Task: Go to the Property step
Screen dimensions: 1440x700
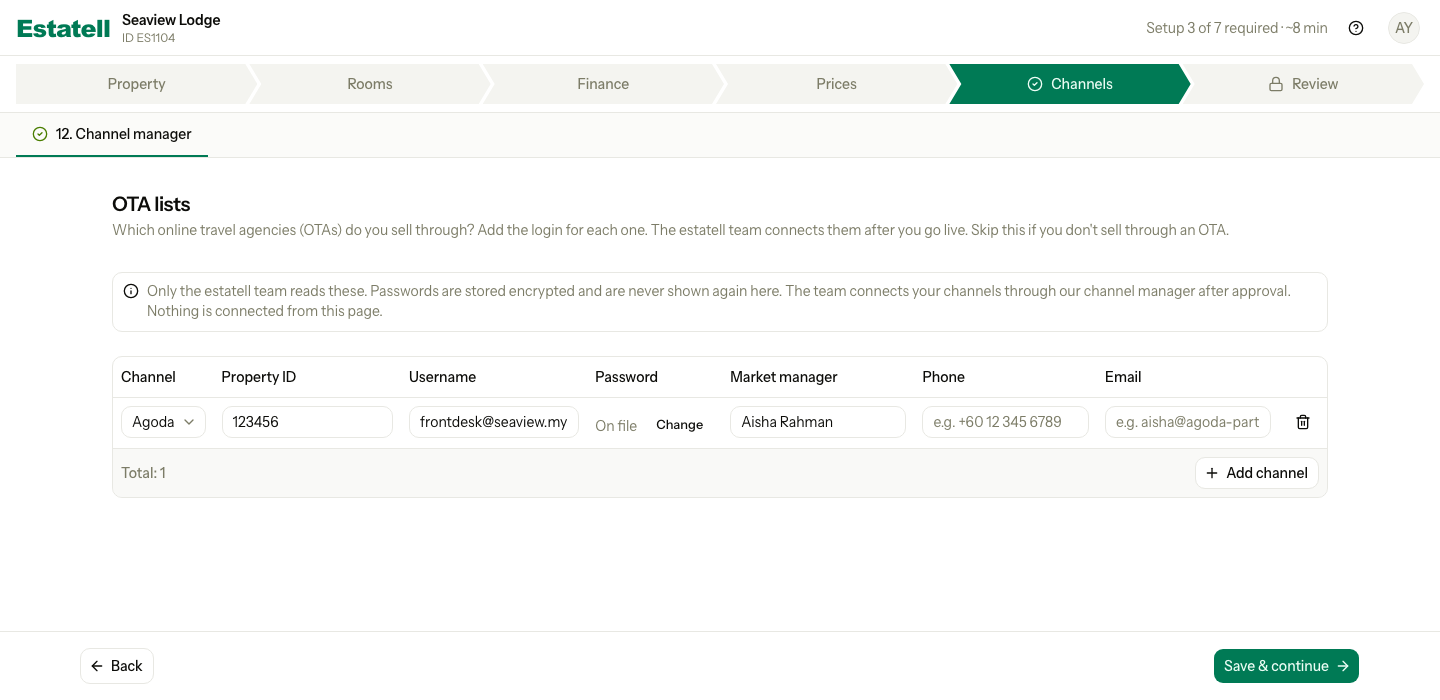Action: [x=136, y=84]
